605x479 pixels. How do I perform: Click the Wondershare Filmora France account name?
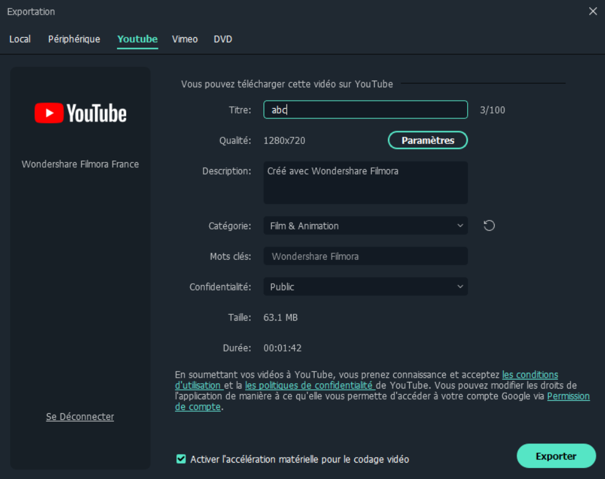[80, 164]
